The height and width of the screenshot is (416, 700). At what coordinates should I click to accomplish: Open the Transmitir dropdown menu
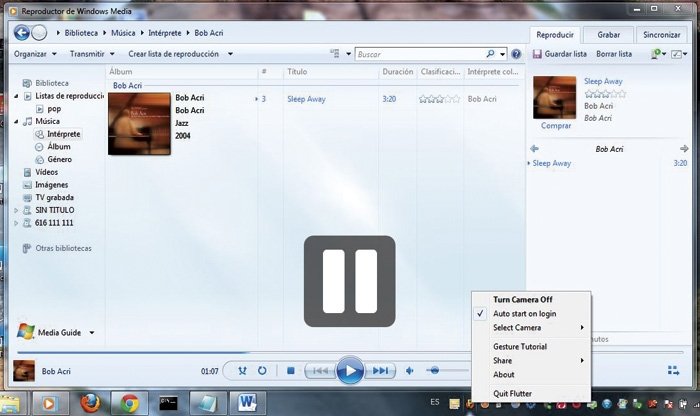92,54
